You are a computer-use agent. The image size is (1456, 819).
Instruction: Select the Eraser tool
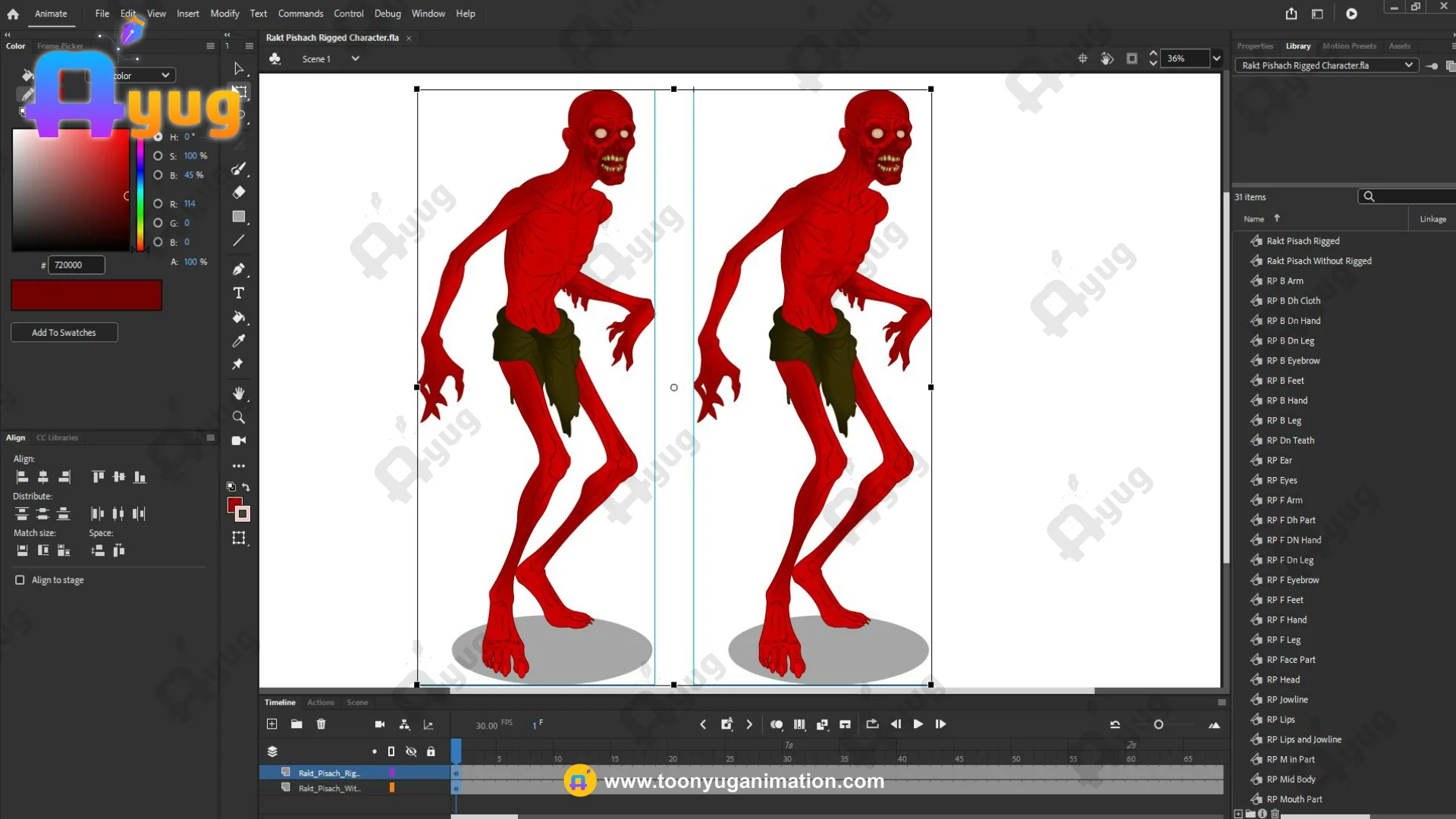[238, 193]
